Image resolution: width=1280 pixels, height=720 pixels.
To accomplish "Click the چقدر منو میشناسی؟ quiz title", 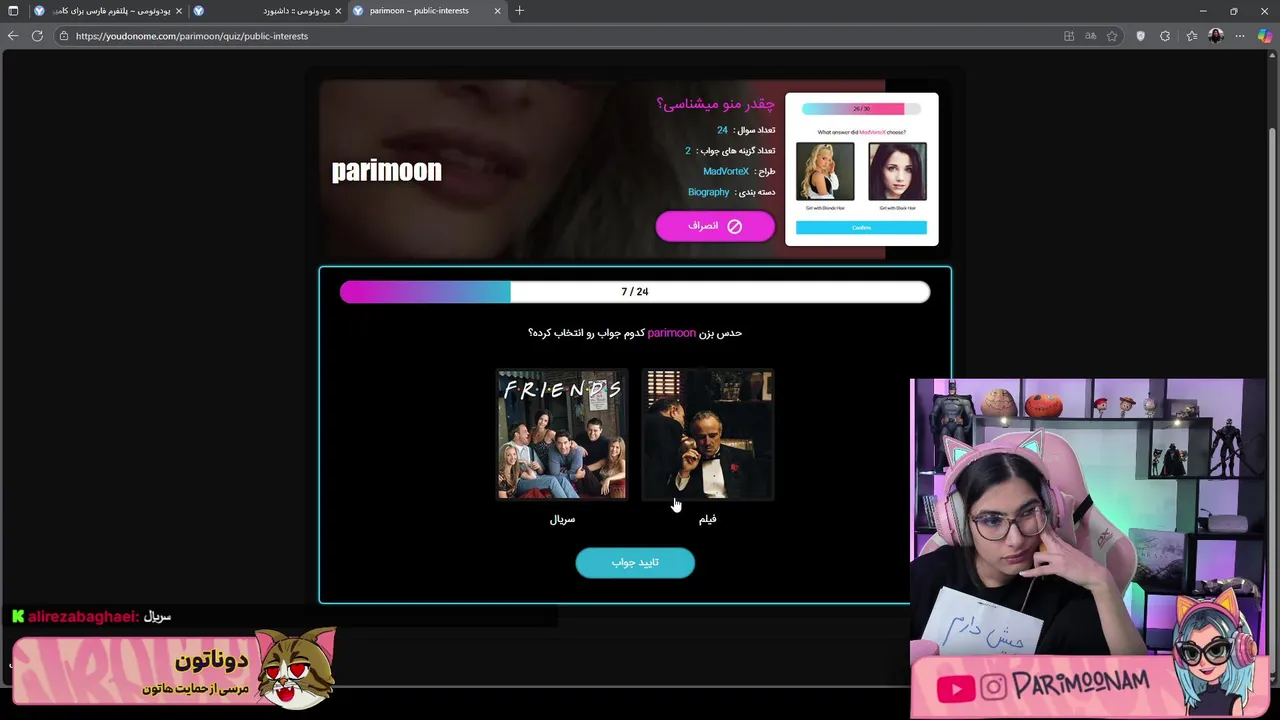I will pyautogui.click(x=715, y=104).
